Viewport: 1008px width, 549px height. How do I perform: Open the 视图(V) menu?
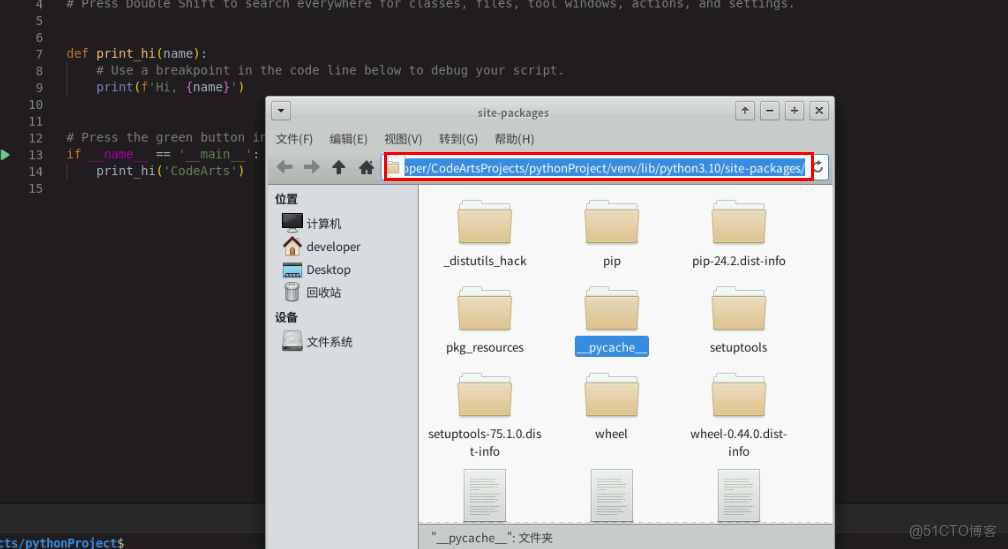pos(403,139)
